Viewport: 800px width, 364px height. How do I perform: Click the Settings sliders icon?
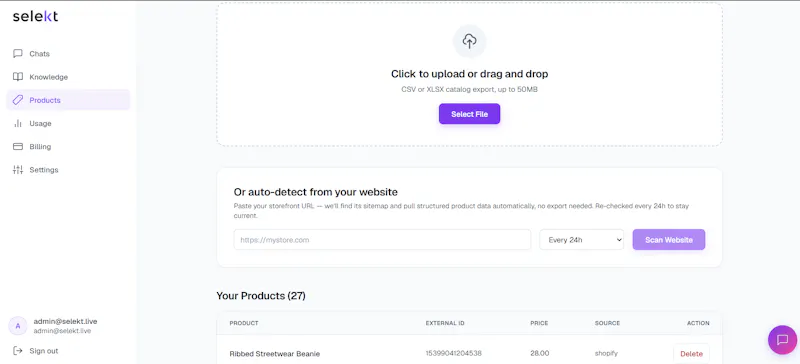pyautogui.click(x=18, y=170)
